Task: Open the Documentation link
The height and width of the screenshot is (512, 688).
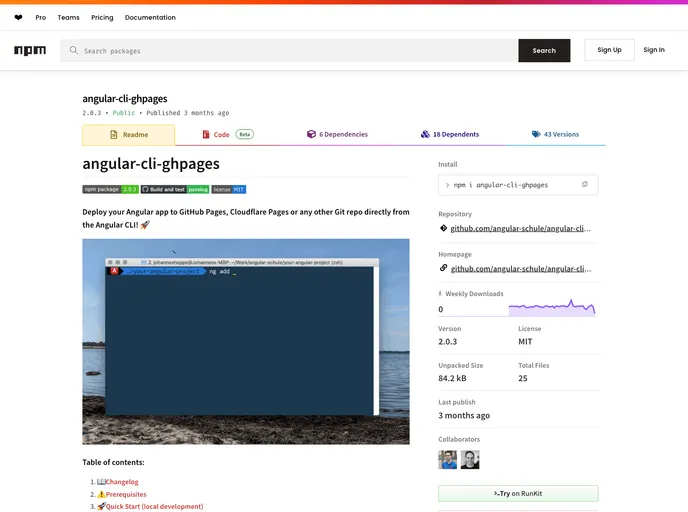Action: click(x=150, y=18)
